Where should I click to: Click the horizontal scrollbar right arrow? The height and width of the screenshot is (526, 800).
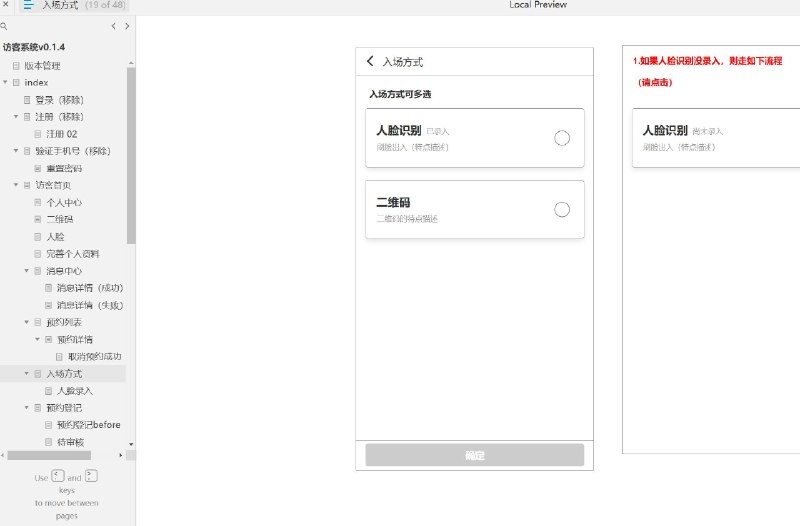[x=120, y=455]
